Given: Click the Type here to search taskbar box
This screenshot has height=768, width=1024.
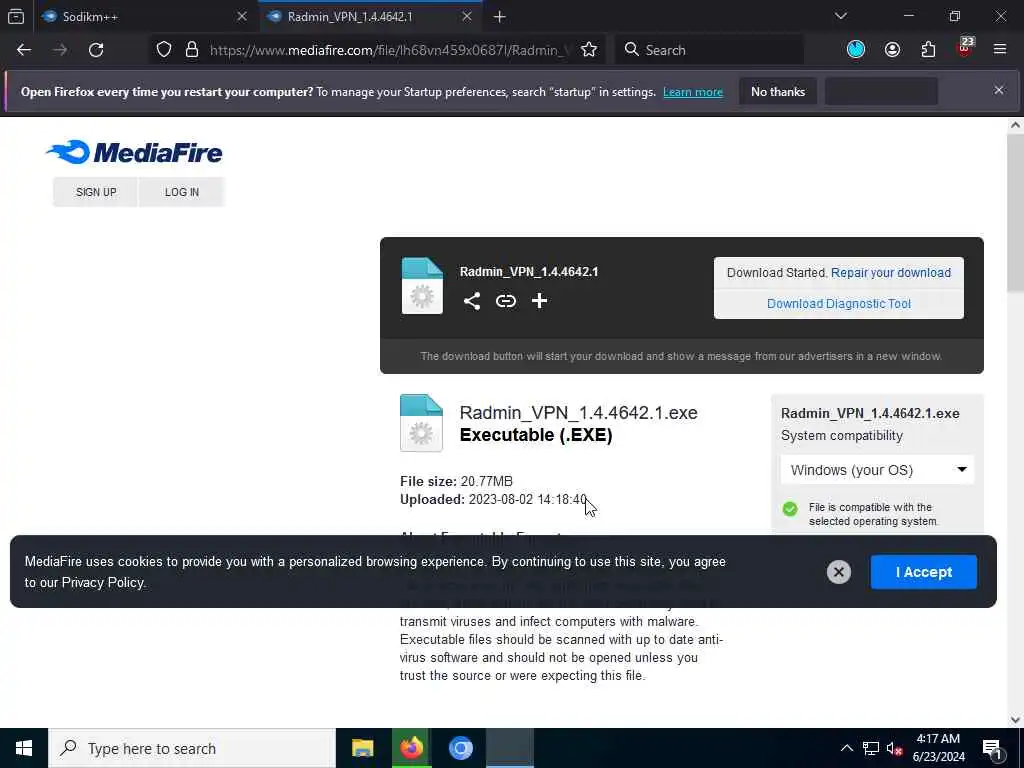Looking at the screenshot, I should (192, 748).
